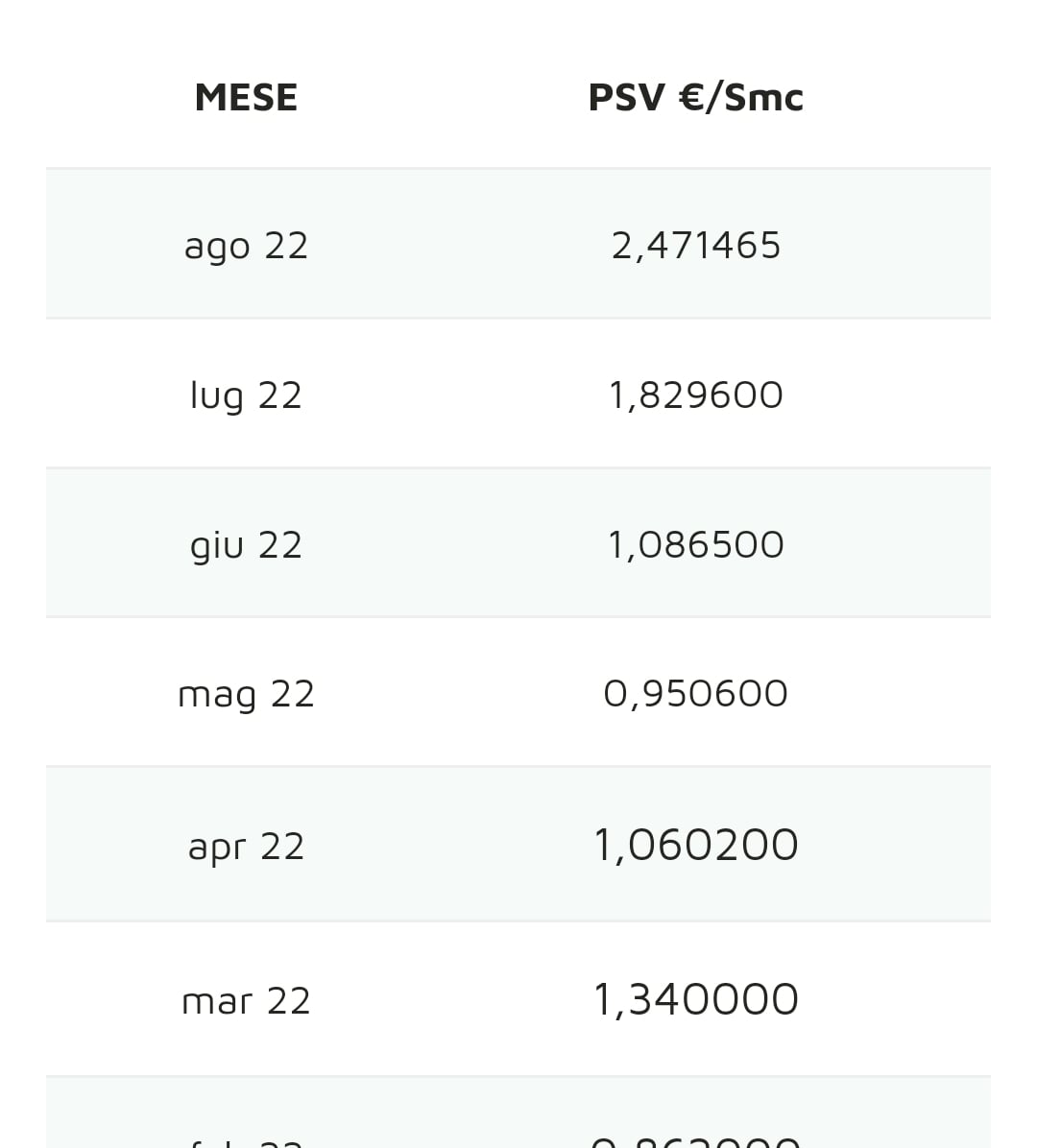Select the mar 22 month label
The height and width of the screenshot is (1148, 1037).
coord(246,1000)
